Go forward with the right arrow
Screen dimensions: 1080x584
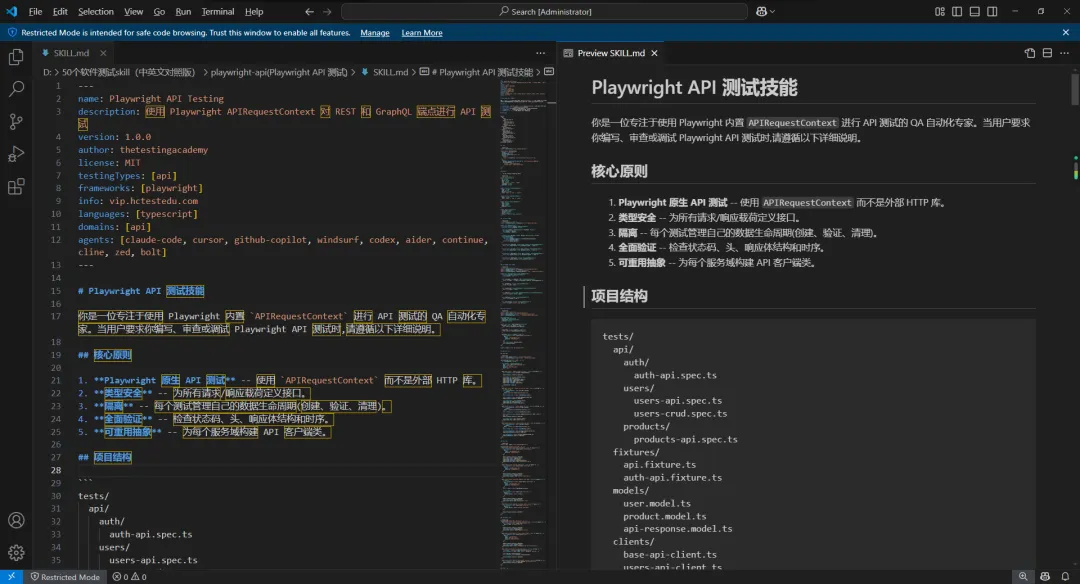pyautogui.click(x=327, y=12)
